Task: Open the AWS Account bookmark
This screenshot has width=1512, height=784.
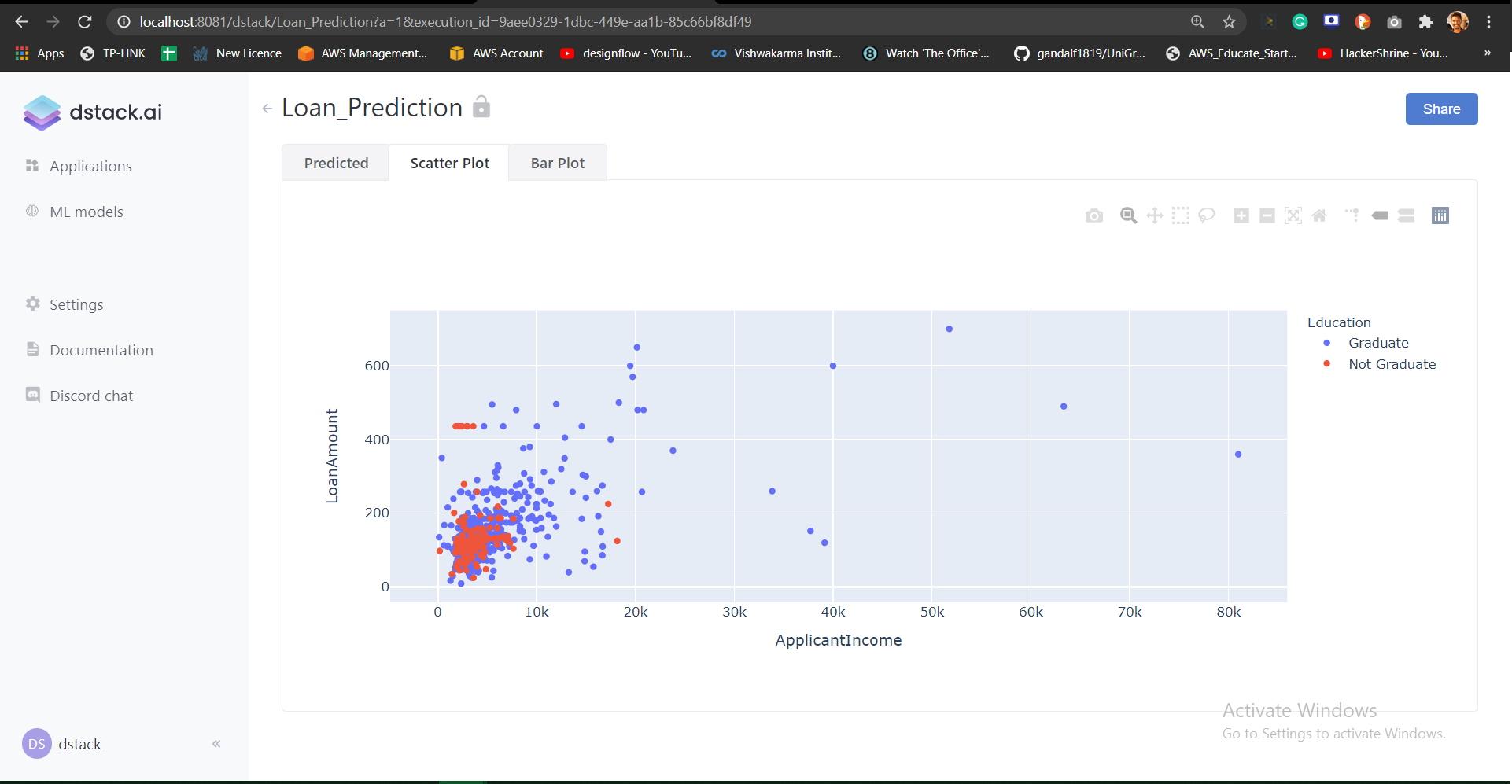Action: [x=496, y=53]
